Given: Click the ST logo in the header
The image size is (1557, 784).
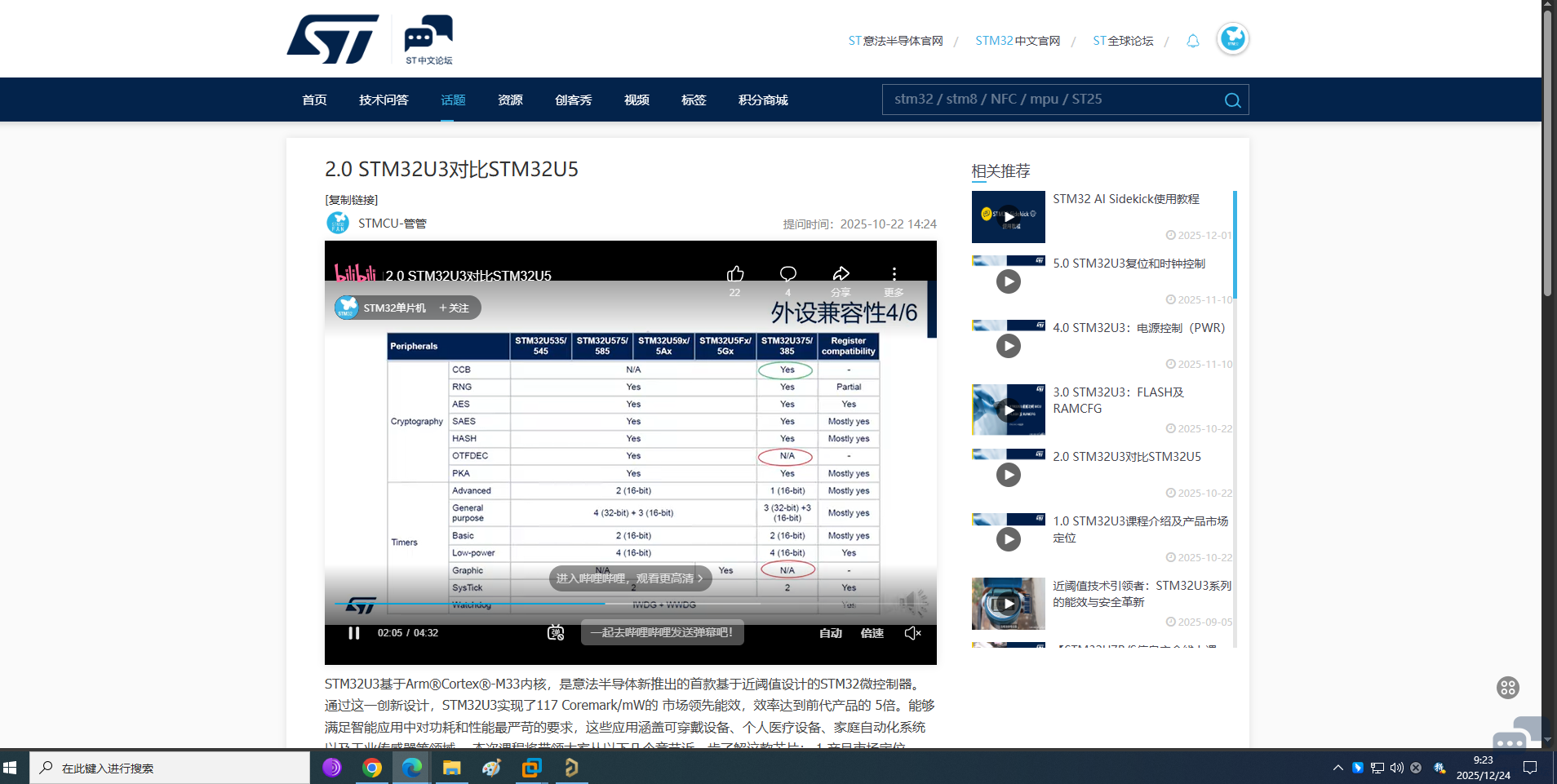Looking at the screenshot, I should [333, 38].
